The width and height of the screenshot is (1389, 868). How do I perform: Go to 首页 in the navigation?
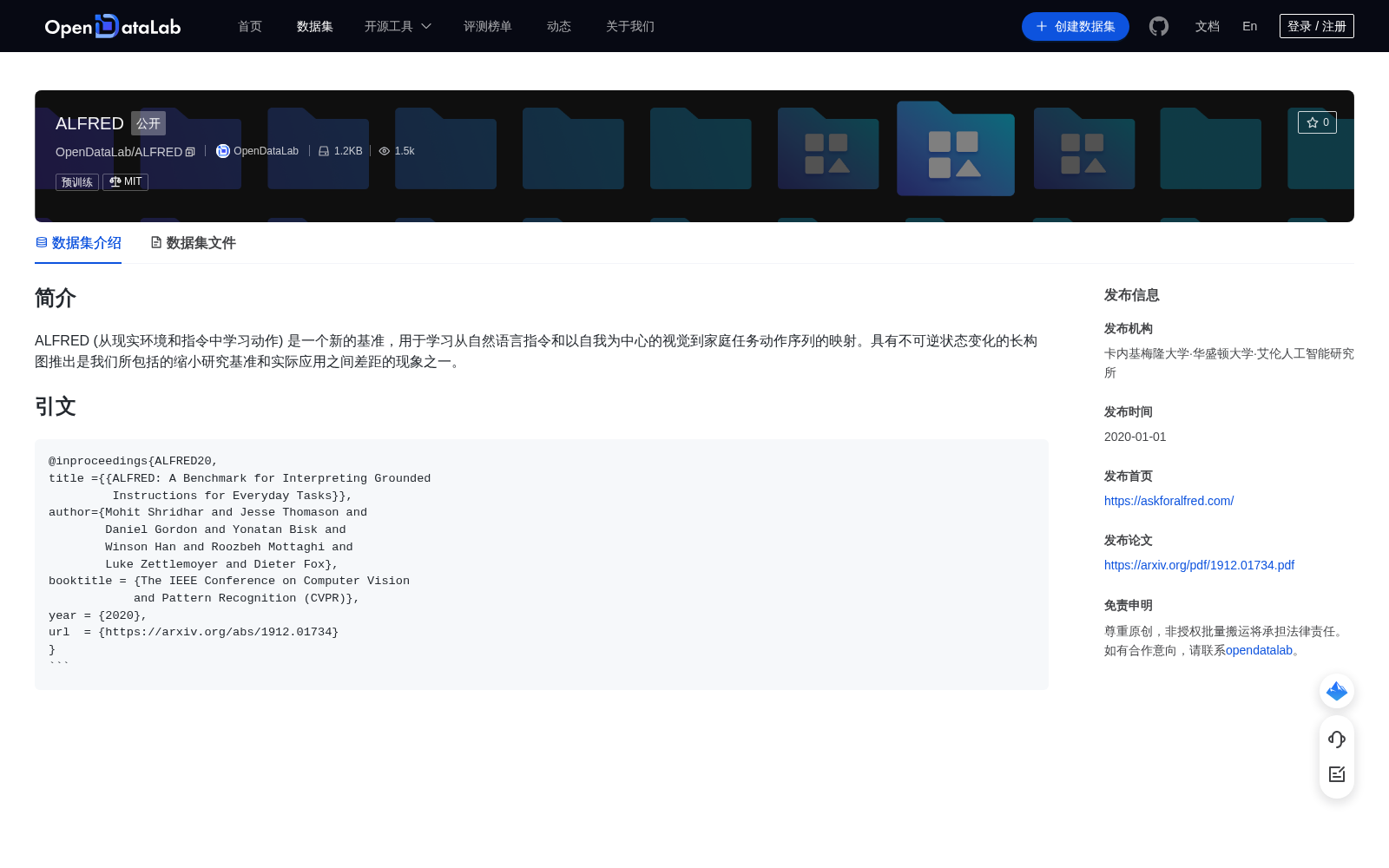[250, 26]
